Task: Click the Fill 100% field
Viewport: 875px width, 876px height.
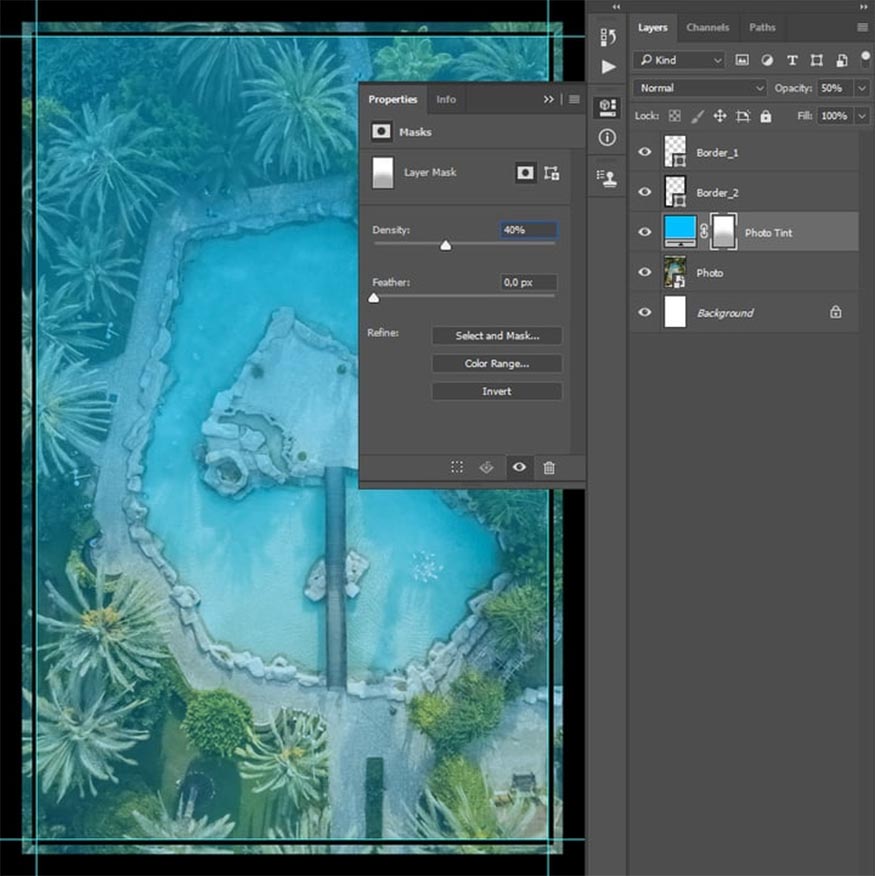Action: click(x=835, y=116)
